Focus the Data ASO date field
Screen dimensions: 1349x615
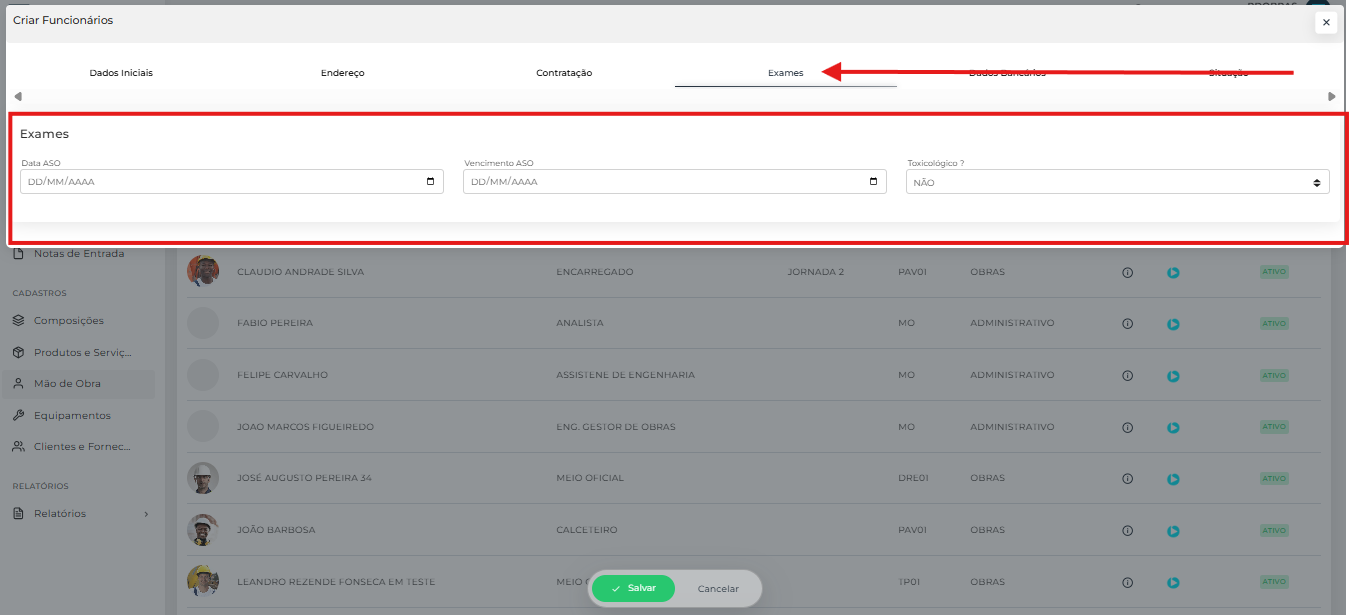[220, 182]
